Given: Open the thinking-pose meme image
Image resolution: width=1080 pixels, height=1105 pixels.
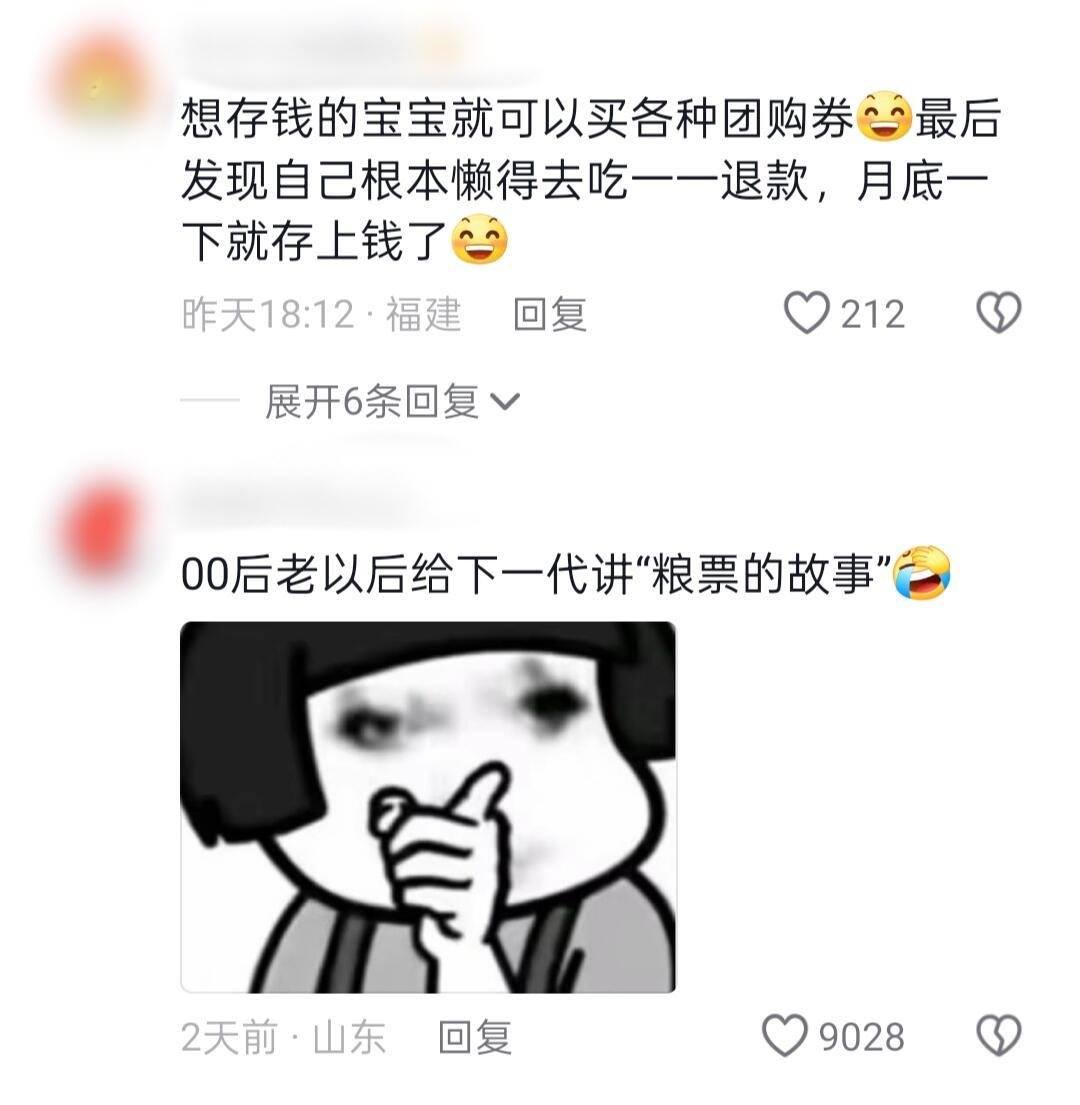Looking at the screenshot, I should [428, 807].
